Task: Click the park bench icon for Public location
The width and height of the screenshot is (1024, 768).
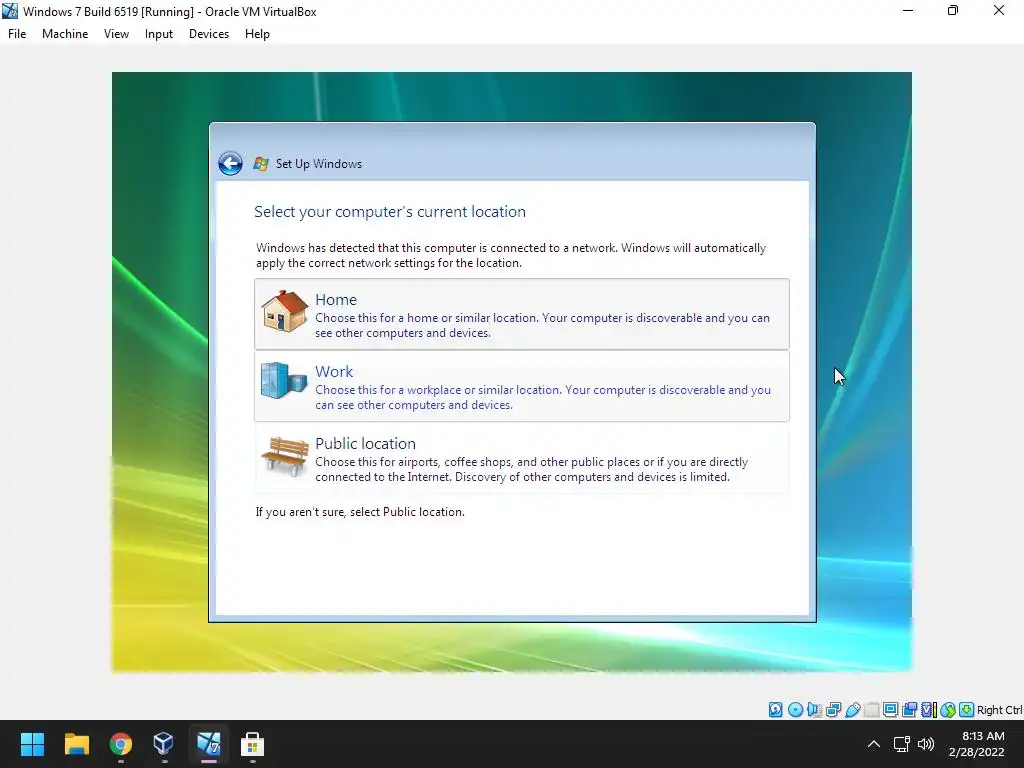Action: [285, 456]
